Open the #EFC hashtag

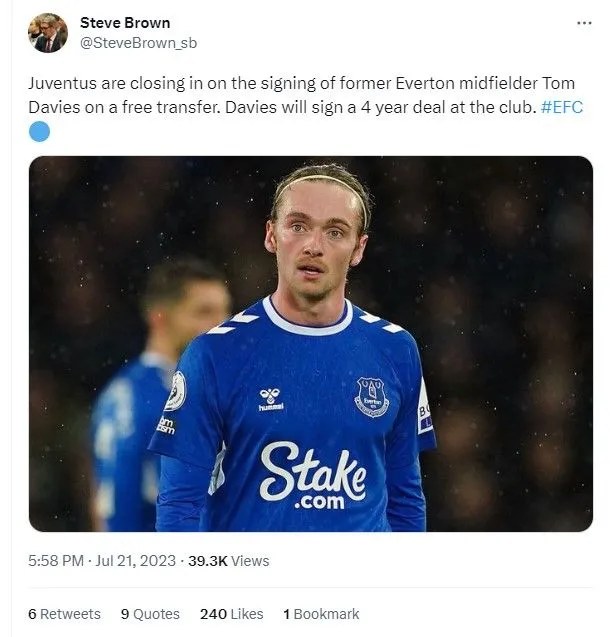[x=562, y=107]
